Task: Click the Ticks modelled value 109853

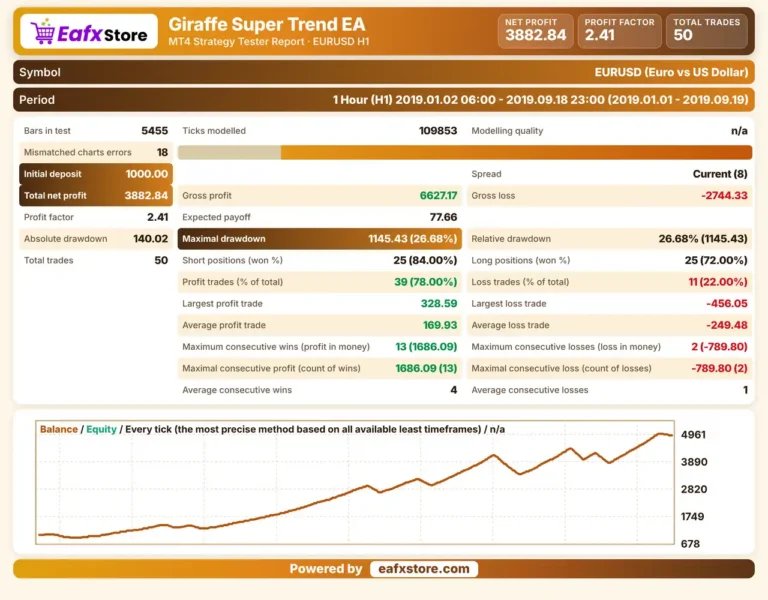Action: (x=438, y=131)
